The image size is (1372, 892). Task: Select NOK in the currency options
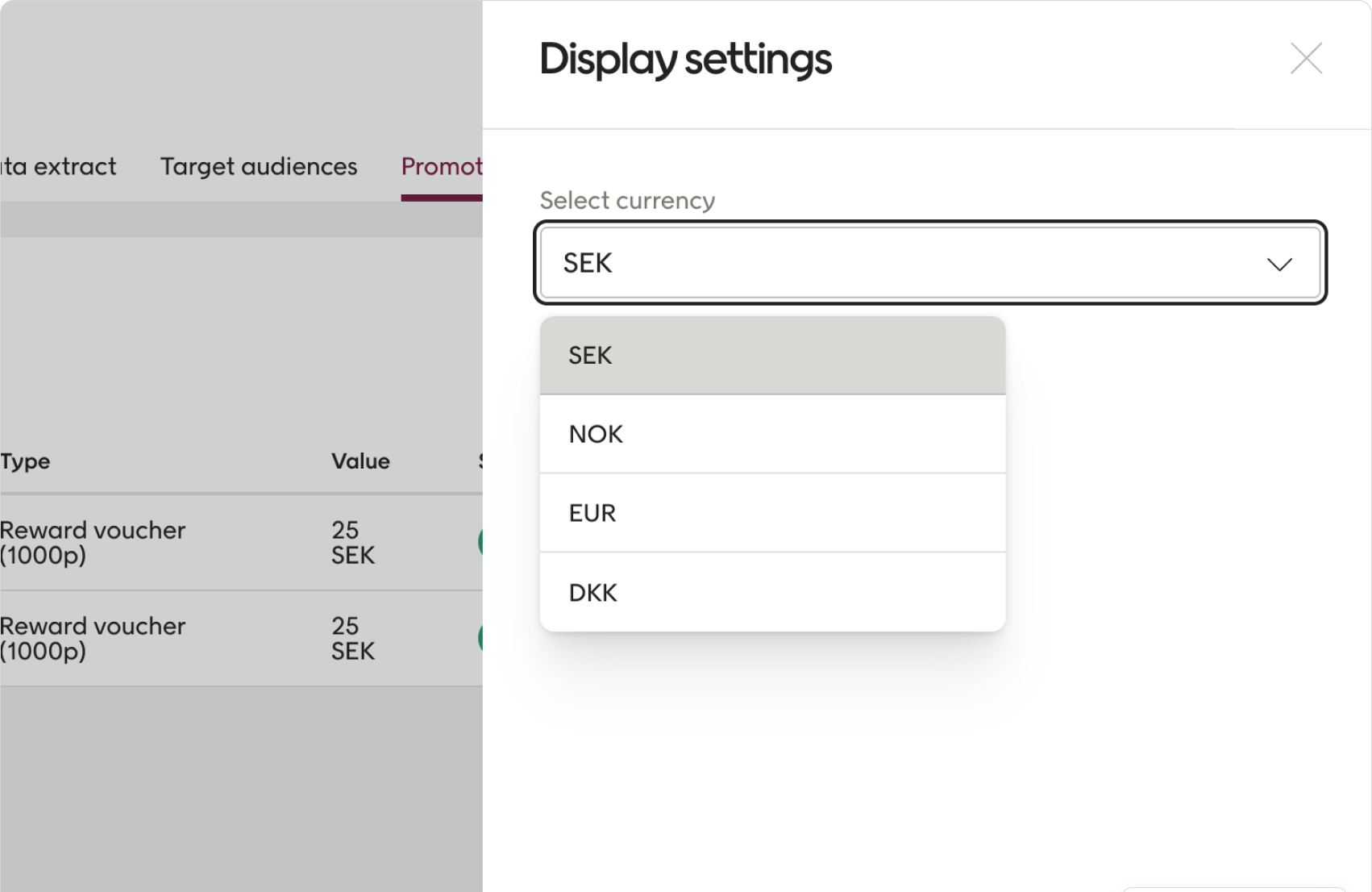point(772,435)
